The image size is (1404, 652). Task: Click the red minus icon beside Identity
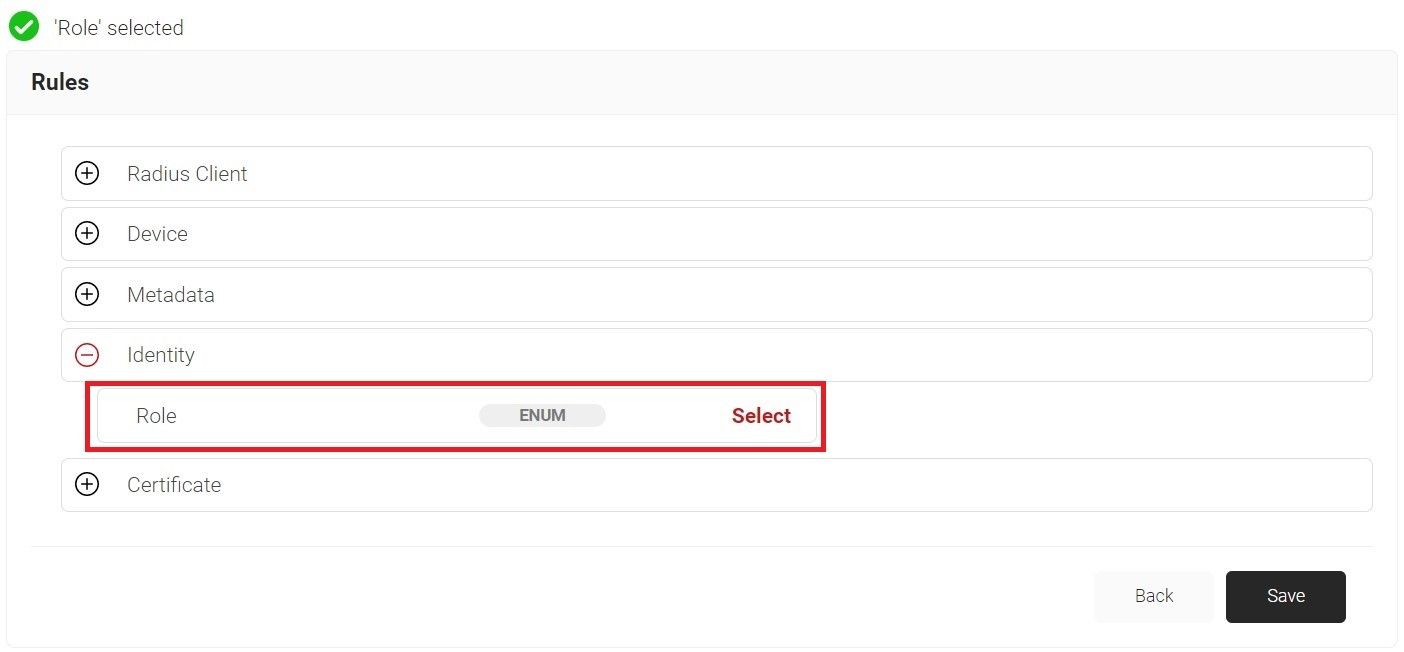pyautogui.click(x=88, y=355)
